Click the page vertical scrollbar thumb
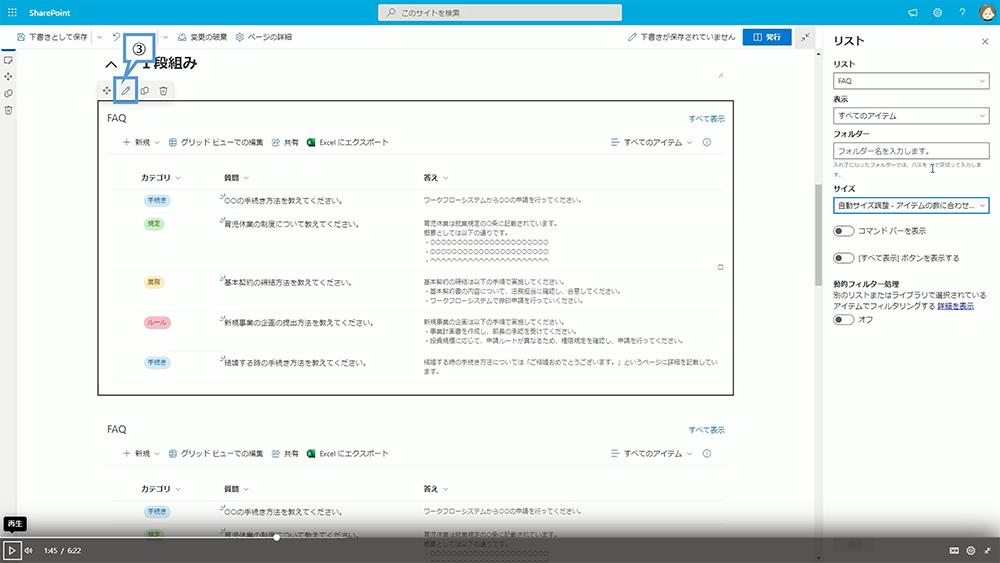This screenshot has height=563, width=1000. point(818,235)
